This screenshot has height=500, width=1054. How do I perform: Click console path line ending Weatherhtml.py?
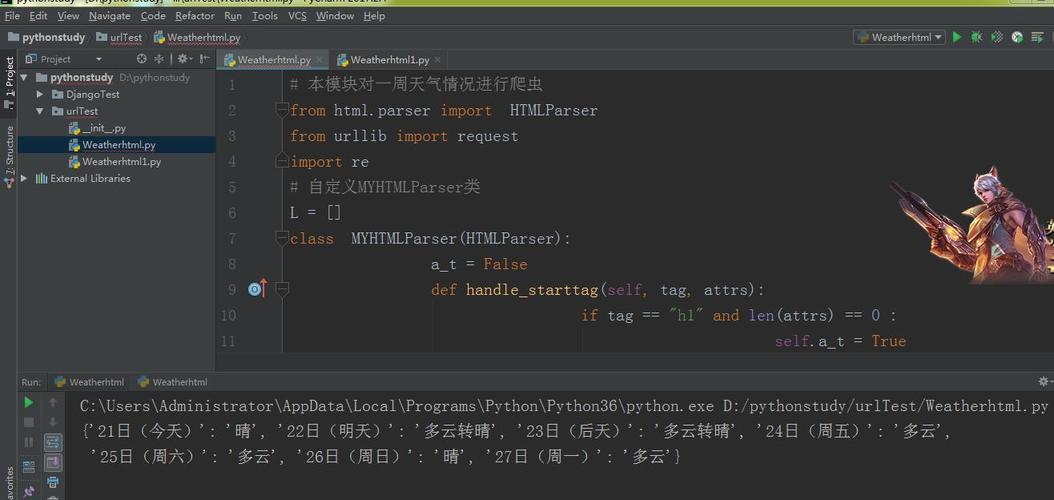pyautogui.click(x=564, y=406)
